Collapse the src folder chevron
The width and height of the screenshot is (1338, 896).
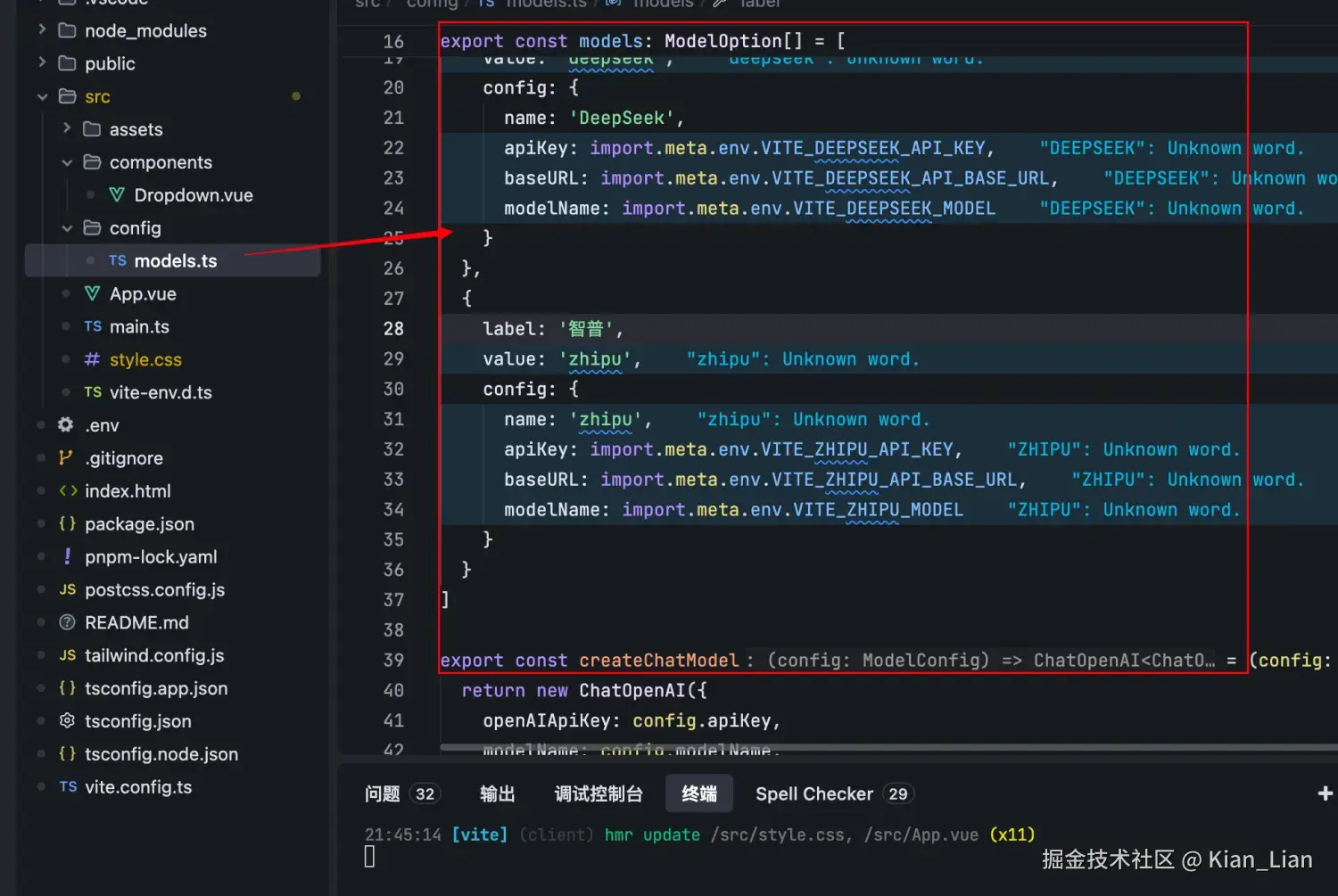[42, 96]
